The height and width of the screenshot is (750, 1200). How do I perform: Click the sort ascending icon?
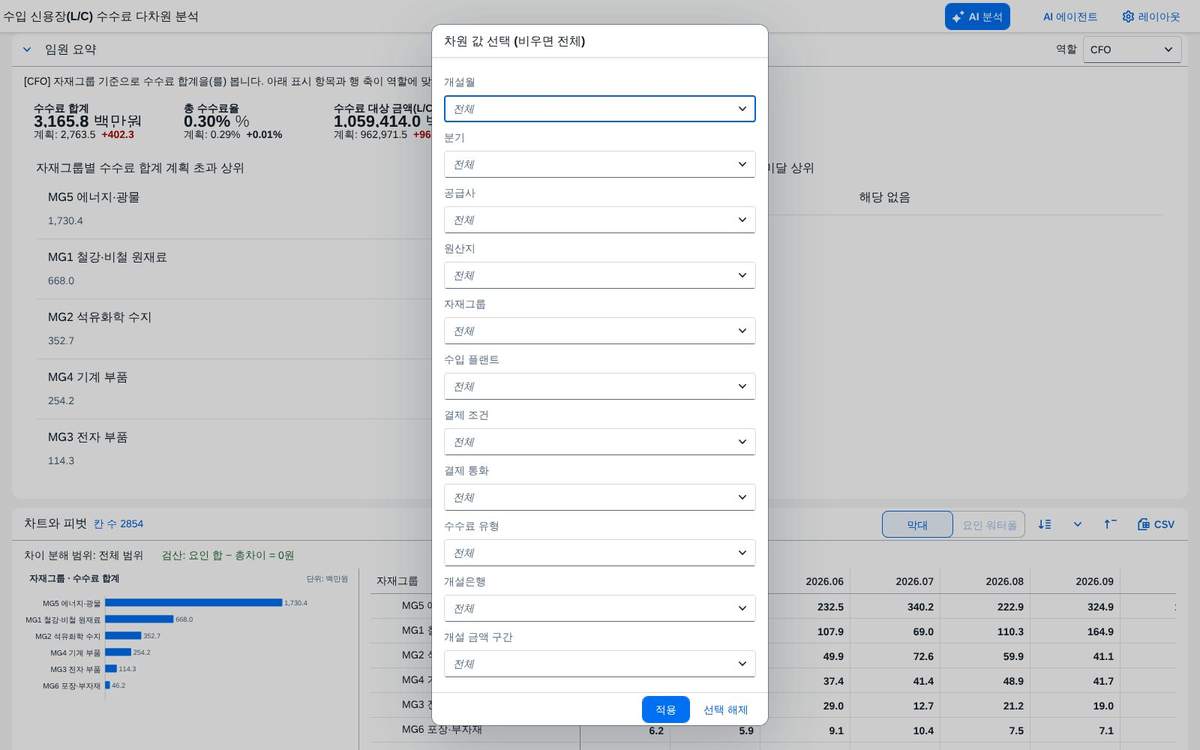(1110, 524)
